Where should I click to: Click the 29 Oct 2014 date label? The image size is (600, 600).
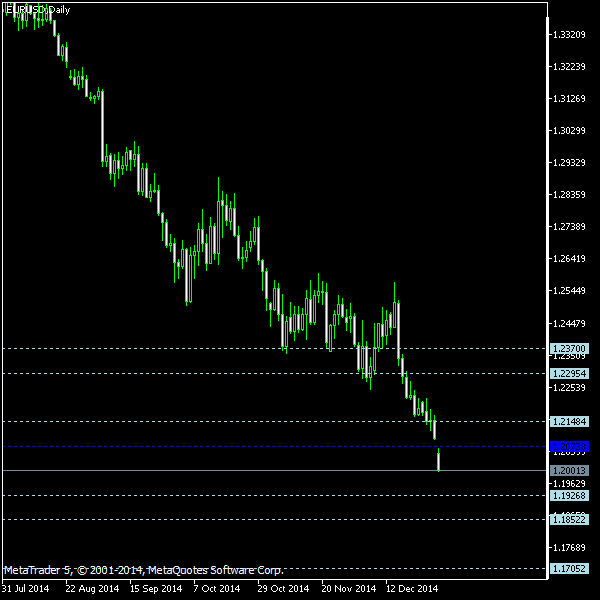tap(283, 589)
